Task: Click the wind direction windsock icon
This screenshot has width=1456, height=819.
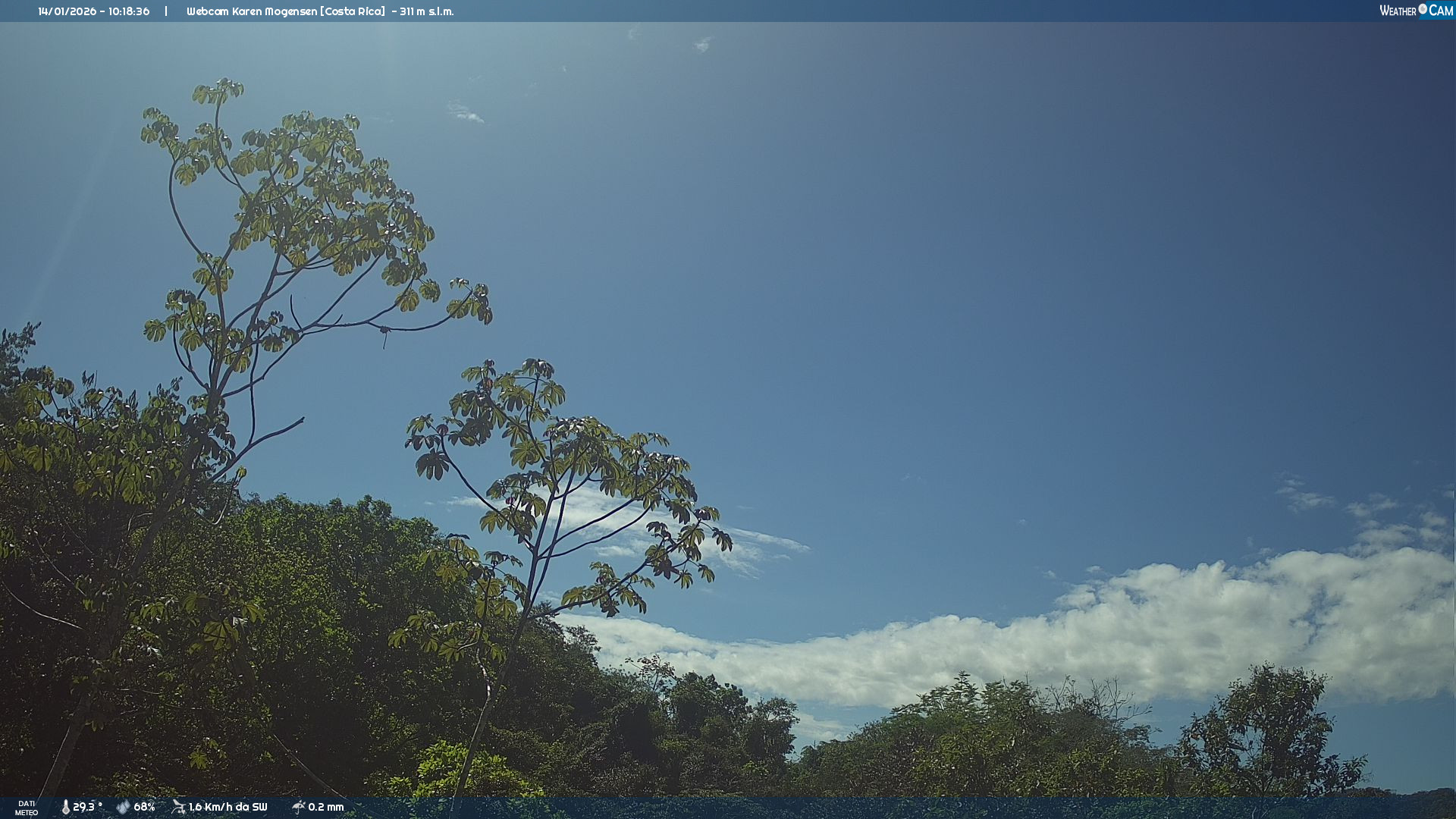Action: point(178,807)
